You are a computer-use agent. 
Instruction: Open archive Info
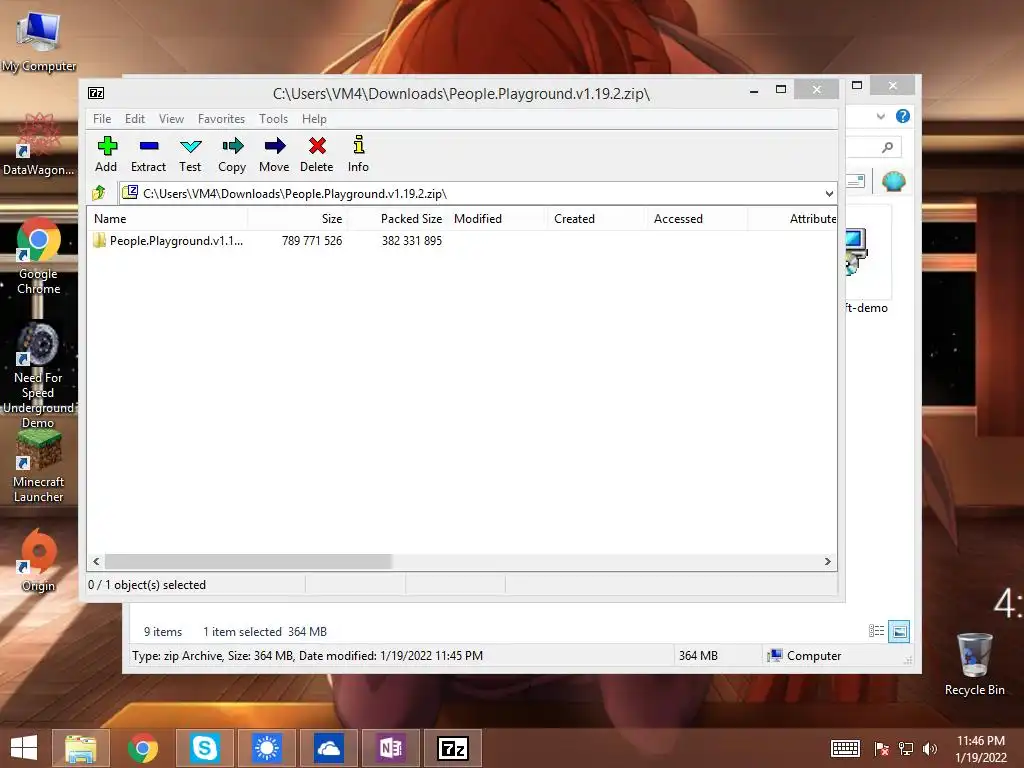pyautogui.click(x=359, y=154)
